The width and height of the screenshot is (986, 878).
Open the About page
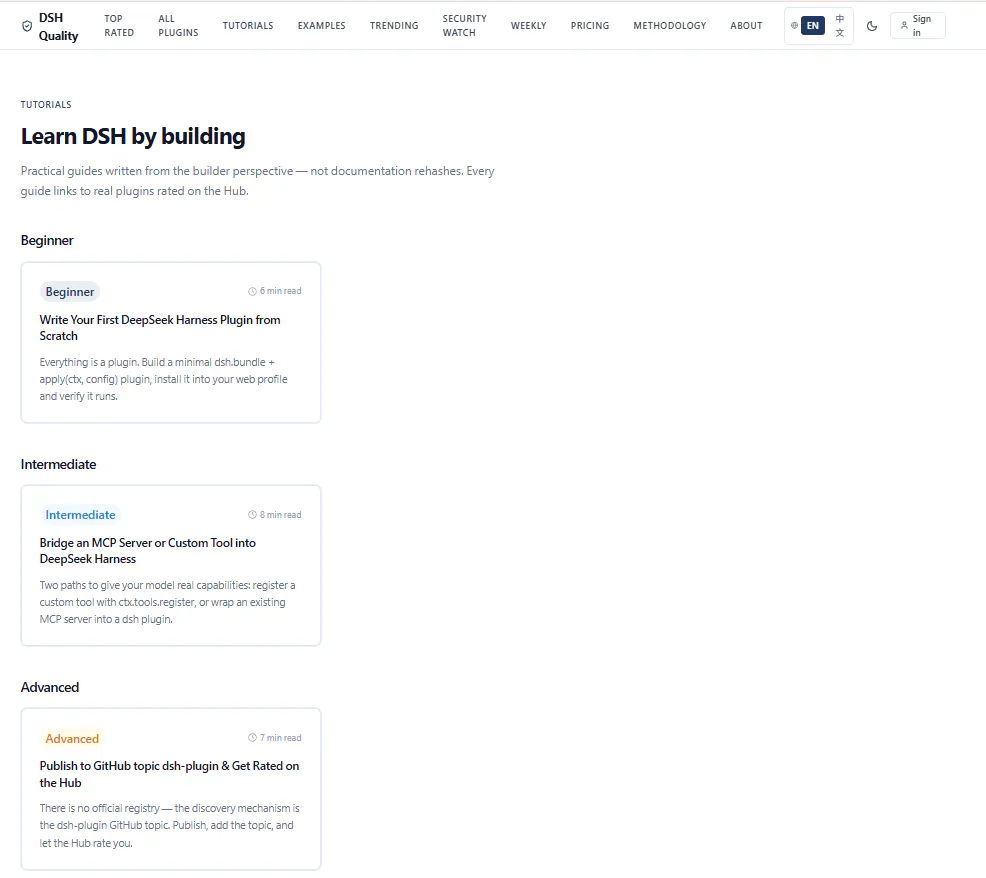746,26
